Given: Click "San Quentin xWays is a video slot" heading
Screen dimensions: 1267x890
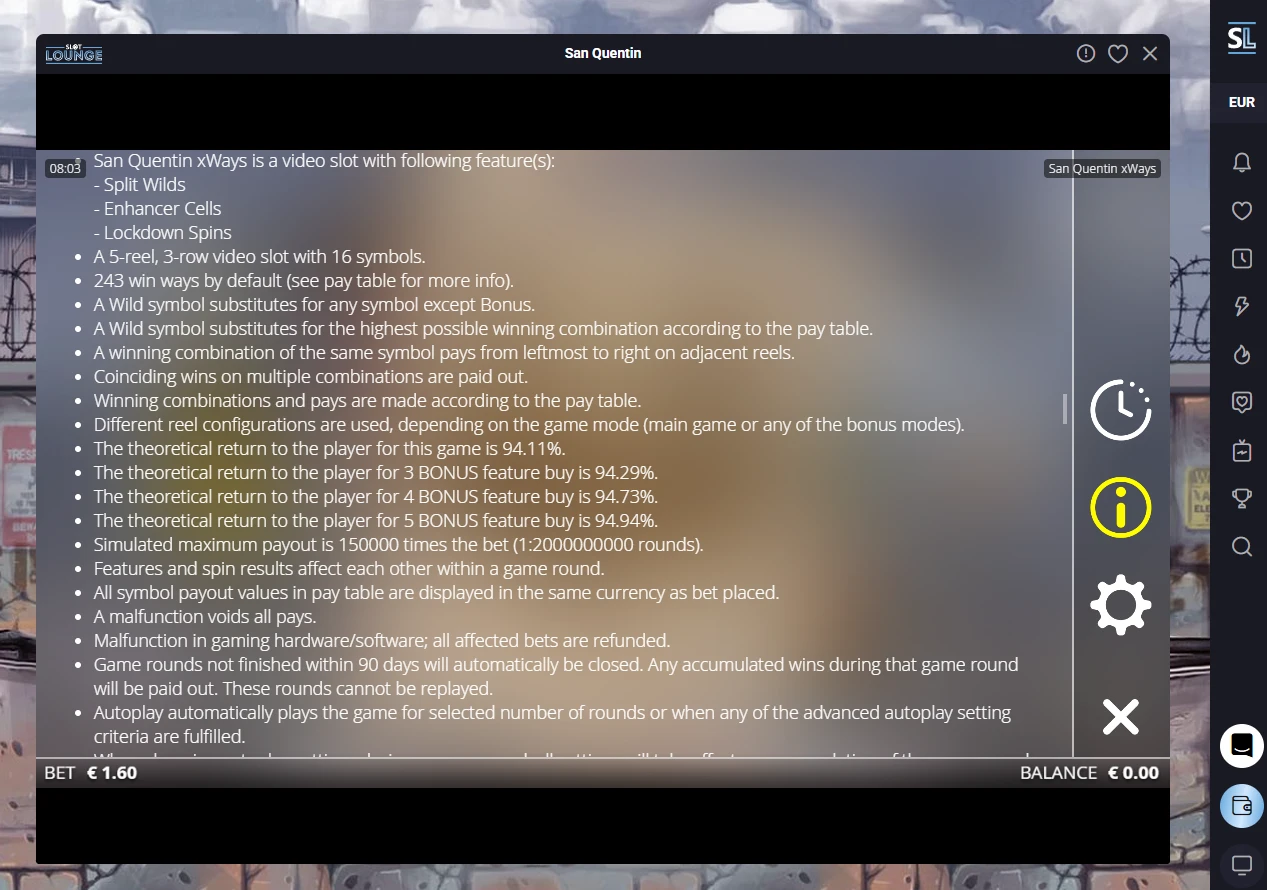Looking at the screenshot, I should 324,161.
